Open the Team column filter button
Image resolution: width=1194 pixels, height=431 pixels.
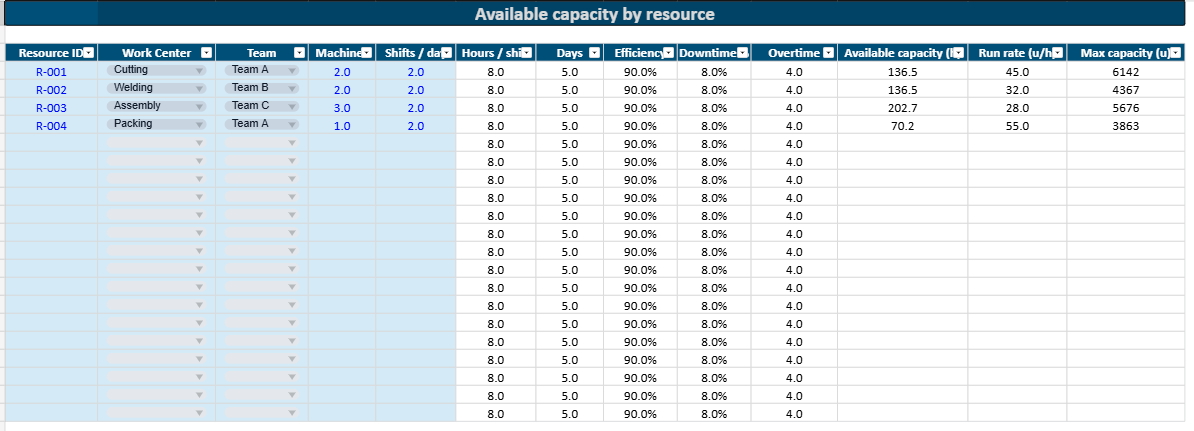[299, 53]
